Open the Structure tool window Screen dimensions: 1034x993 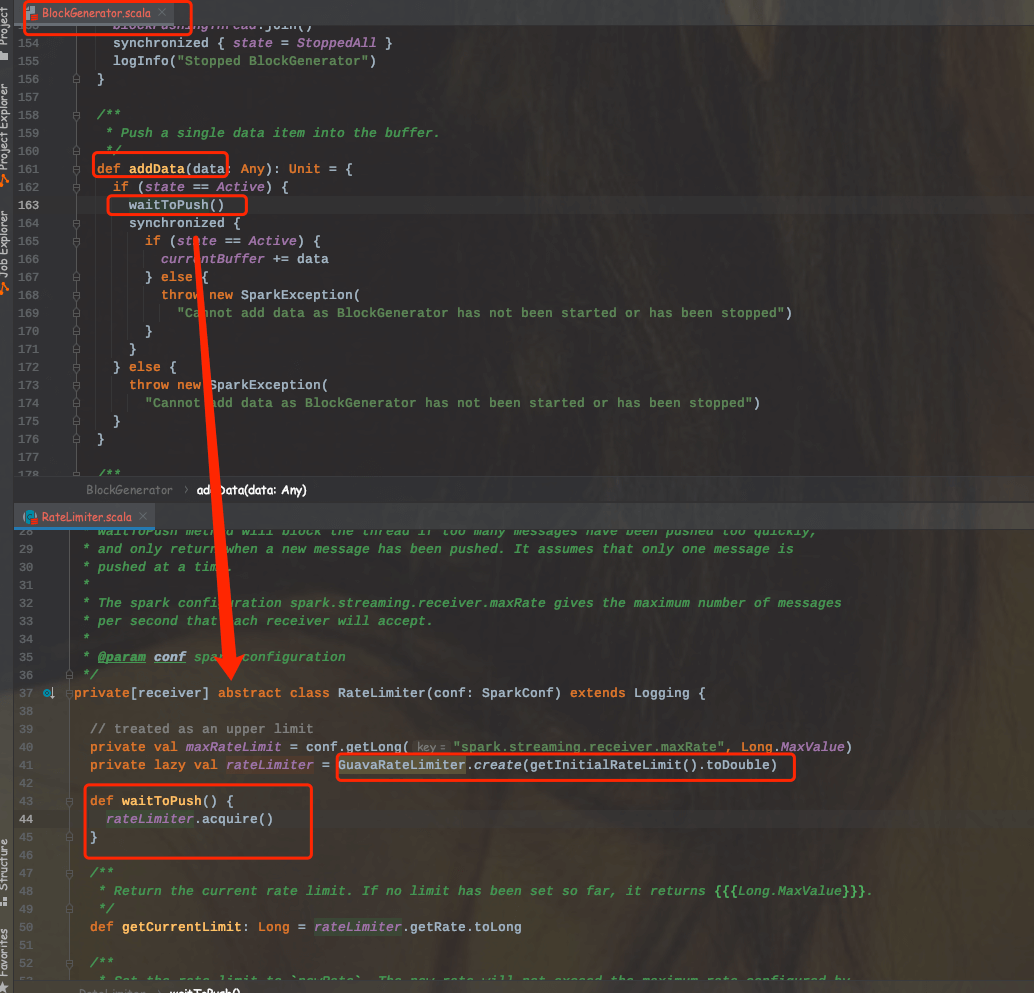point(5,870)
